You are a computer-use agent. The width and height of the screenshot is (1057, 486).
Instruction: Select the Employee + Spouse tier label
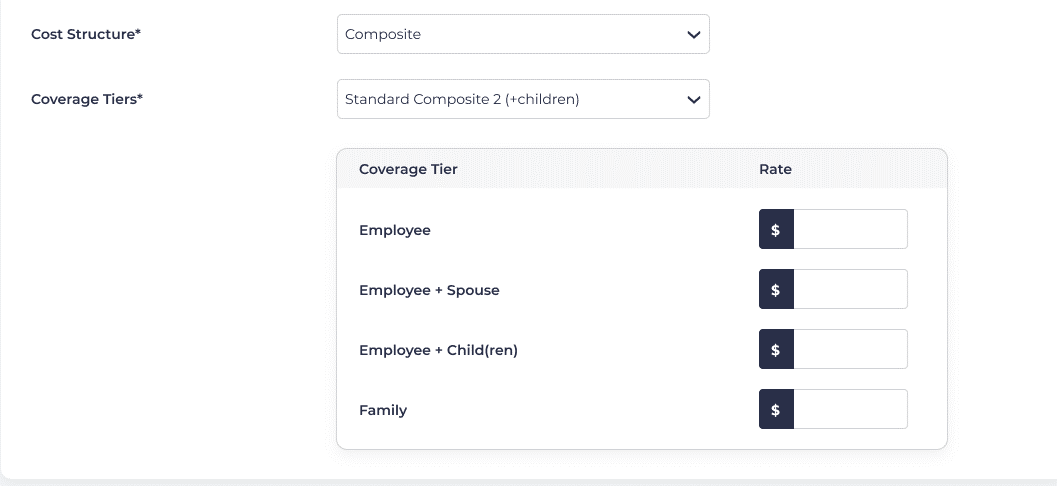(x=429, y=290)
